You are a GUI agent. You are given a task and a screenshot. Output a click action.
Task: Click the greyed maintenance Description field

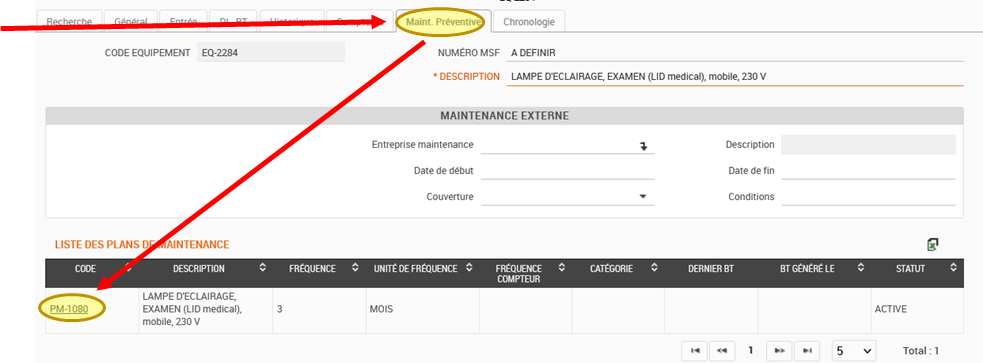[x=868, y=144]
